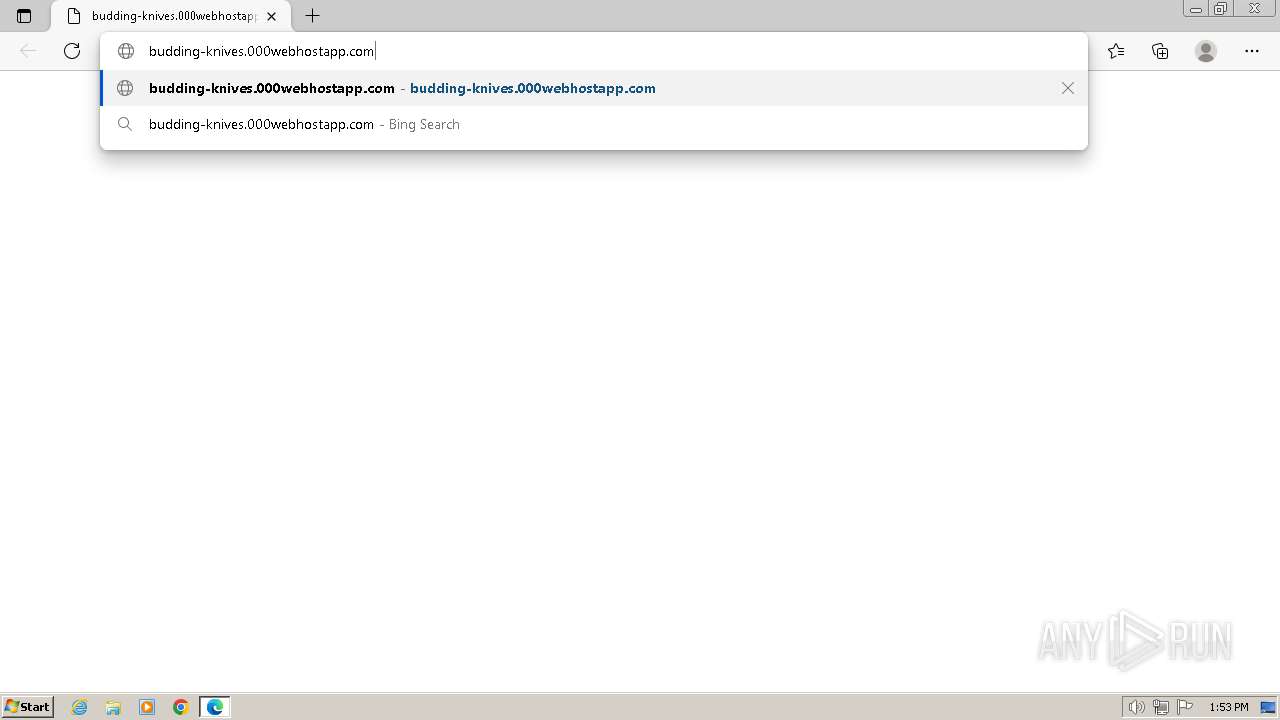Restore down the Edge browser window
This screenshot has width=1280, height=720.
[x=1221, y=9]
